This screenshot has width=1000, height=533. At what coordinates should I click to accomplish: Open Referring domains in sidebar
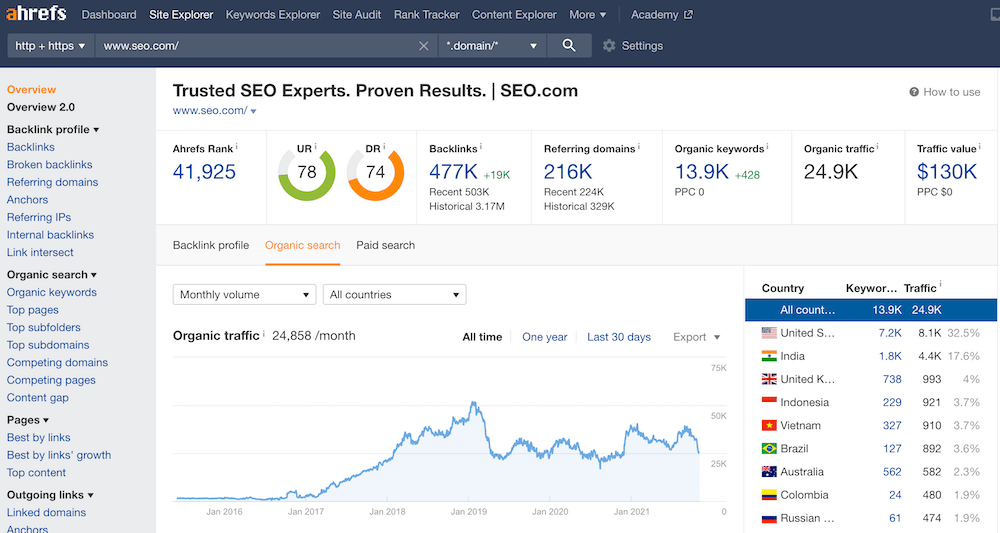coord(52,182)
